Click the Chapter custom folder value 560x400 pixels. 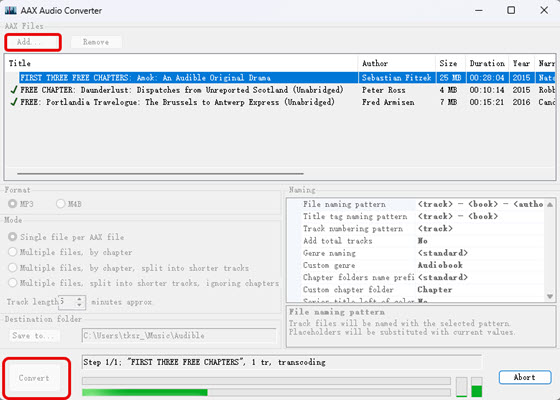435,289
